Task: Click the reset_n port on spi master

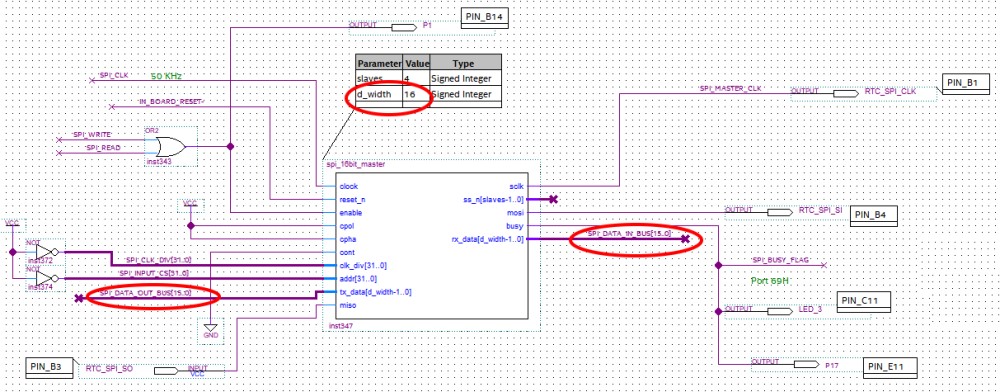Action: coord(353,200)
